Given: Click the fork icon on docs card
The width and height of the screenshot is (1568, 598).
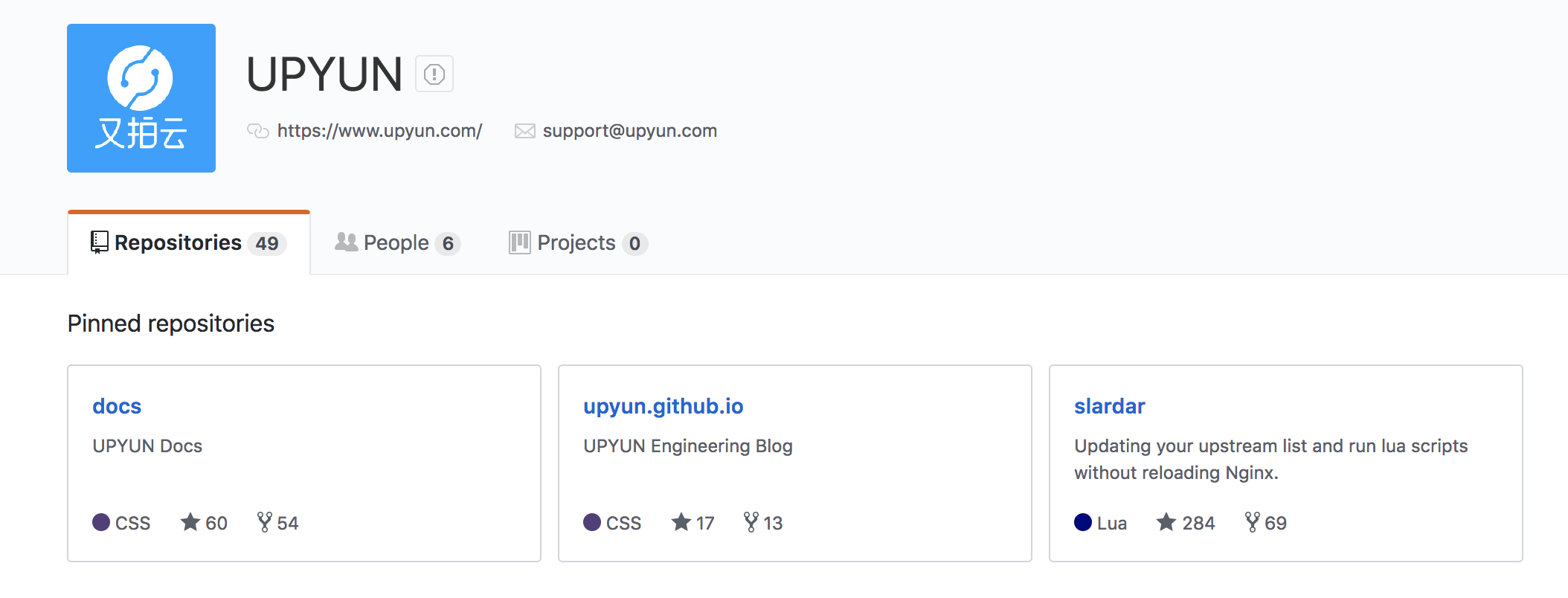Looking at the screenshot, I should pos(264,522).
